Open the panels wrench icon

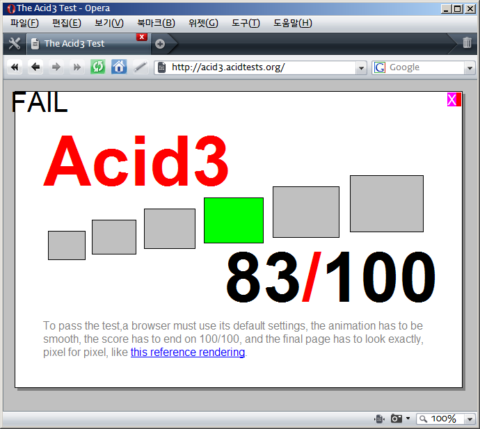14,43
